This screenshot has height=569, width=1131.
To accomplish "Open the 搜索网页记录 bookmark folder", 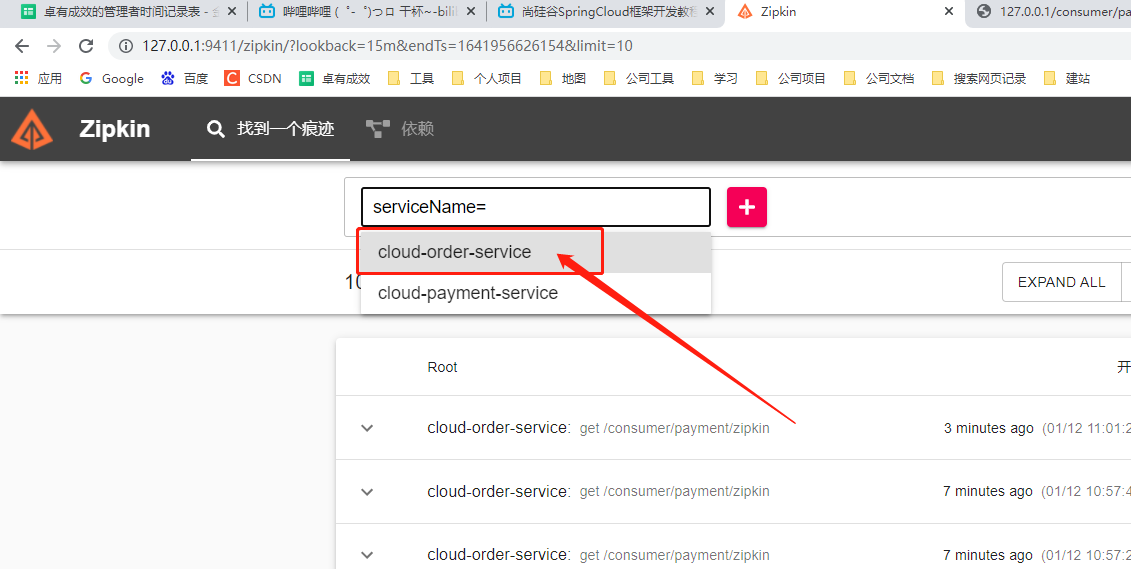I will point(979,79).
